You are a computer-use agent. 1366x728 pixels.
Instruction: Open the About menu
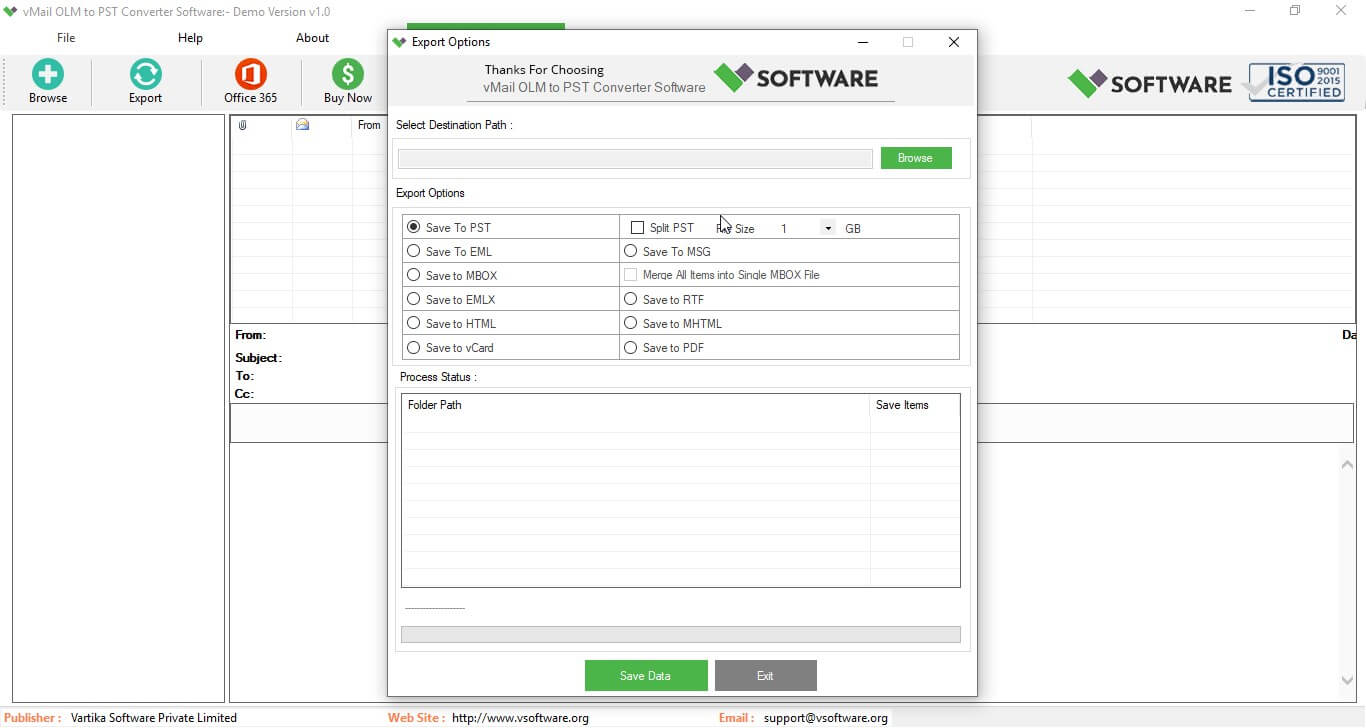click(312, 38)
